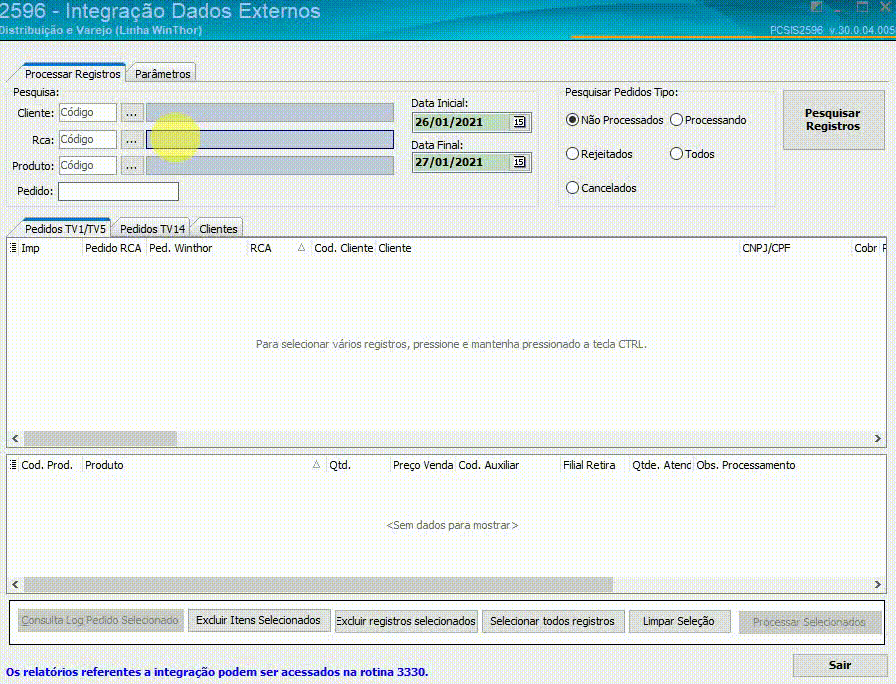Click CNPJ/CPF column header
Viewport: 896px width, 684px height.
tap(794, 248)
